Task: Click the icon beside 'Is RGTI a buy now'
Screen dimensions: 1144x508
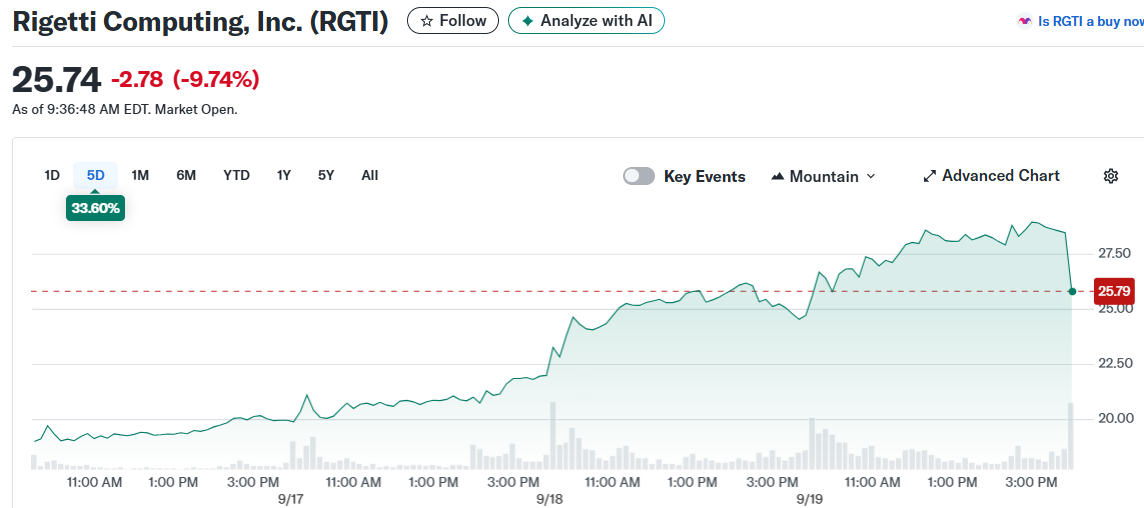Action: click(1024, 21)
